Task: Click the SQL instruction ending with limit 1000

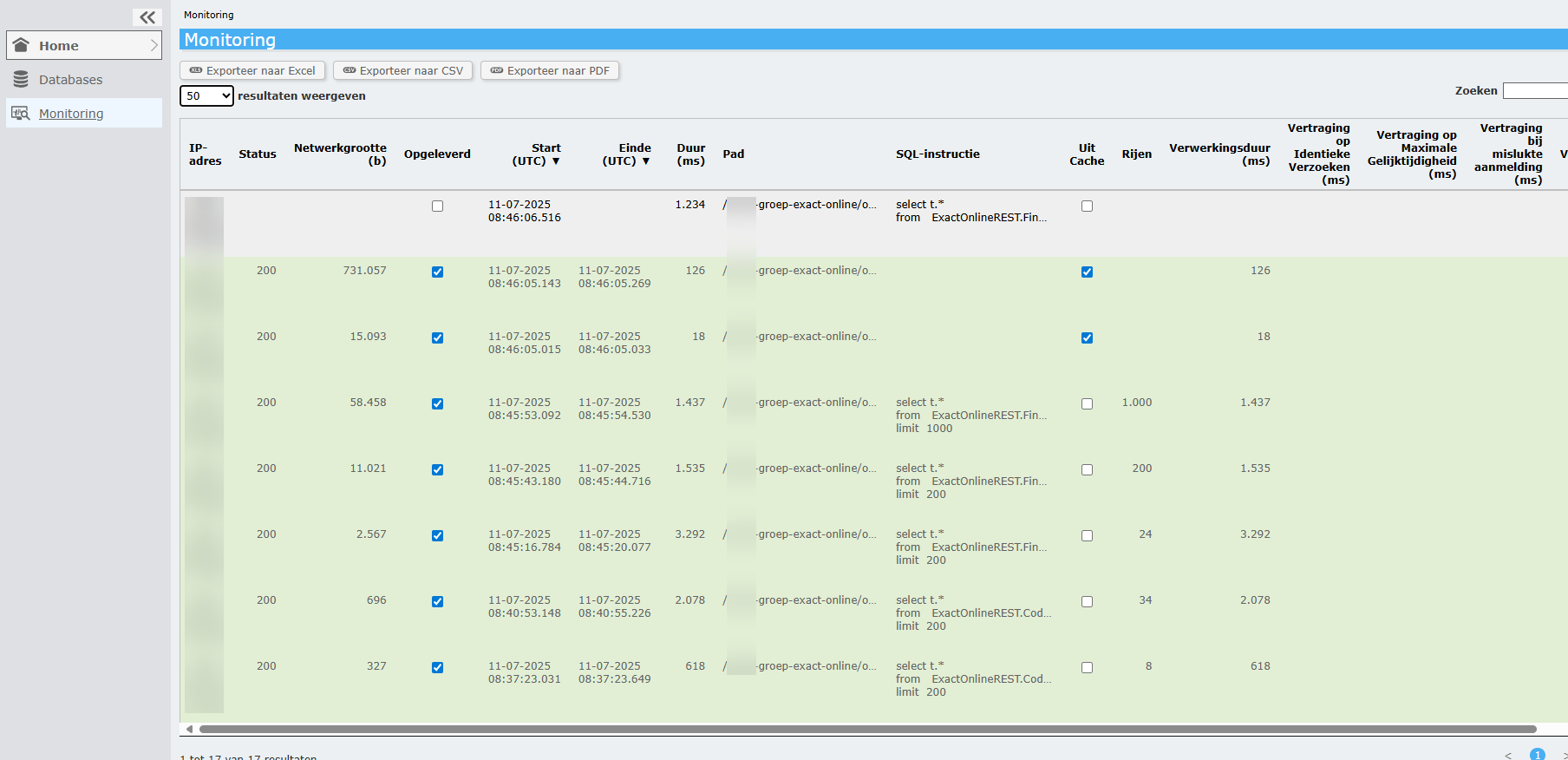Action: (971, 416)
